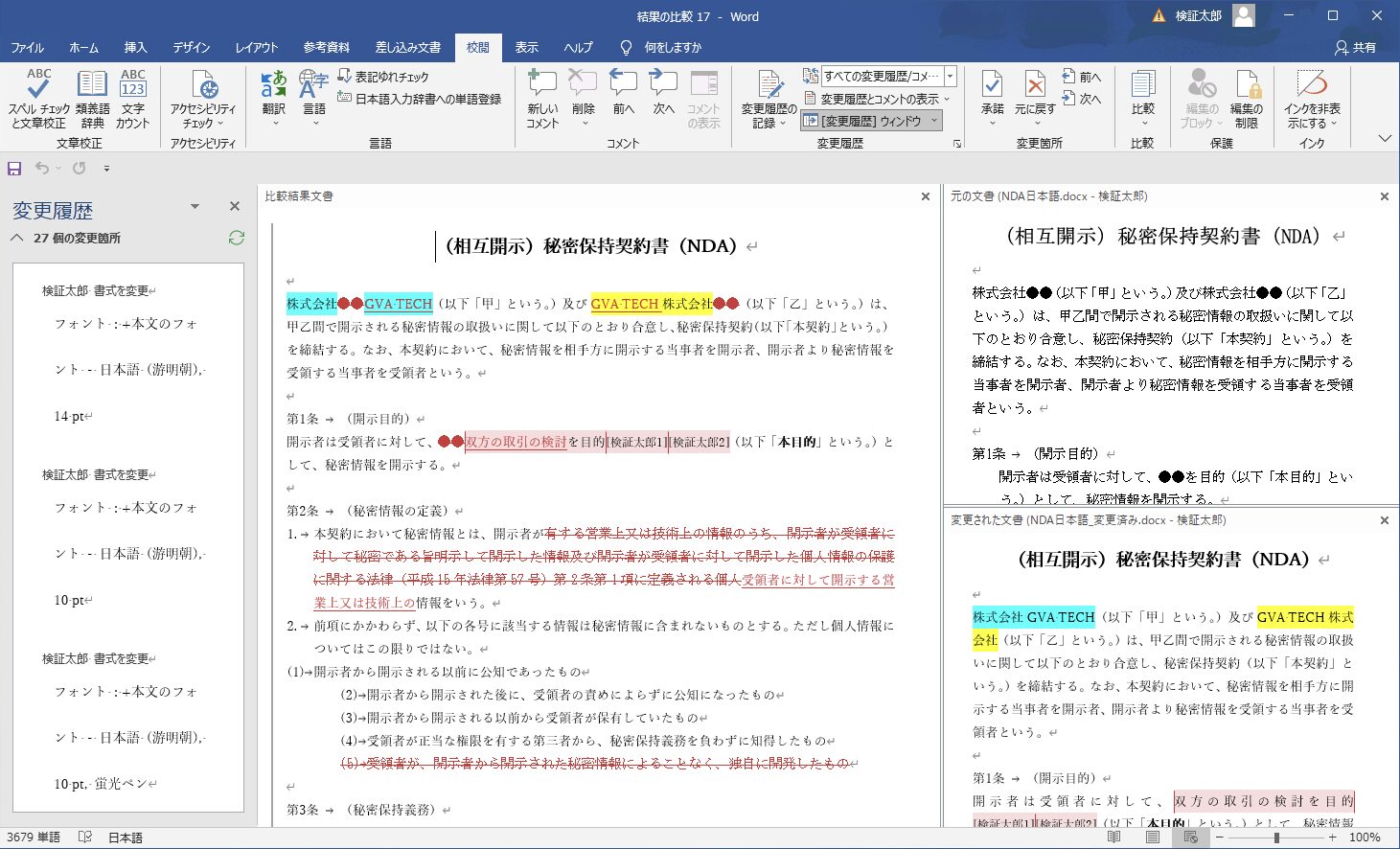Jump to 次へ next change
1400x849 pixels.
pyautogui.click(x=1082, y=99)
